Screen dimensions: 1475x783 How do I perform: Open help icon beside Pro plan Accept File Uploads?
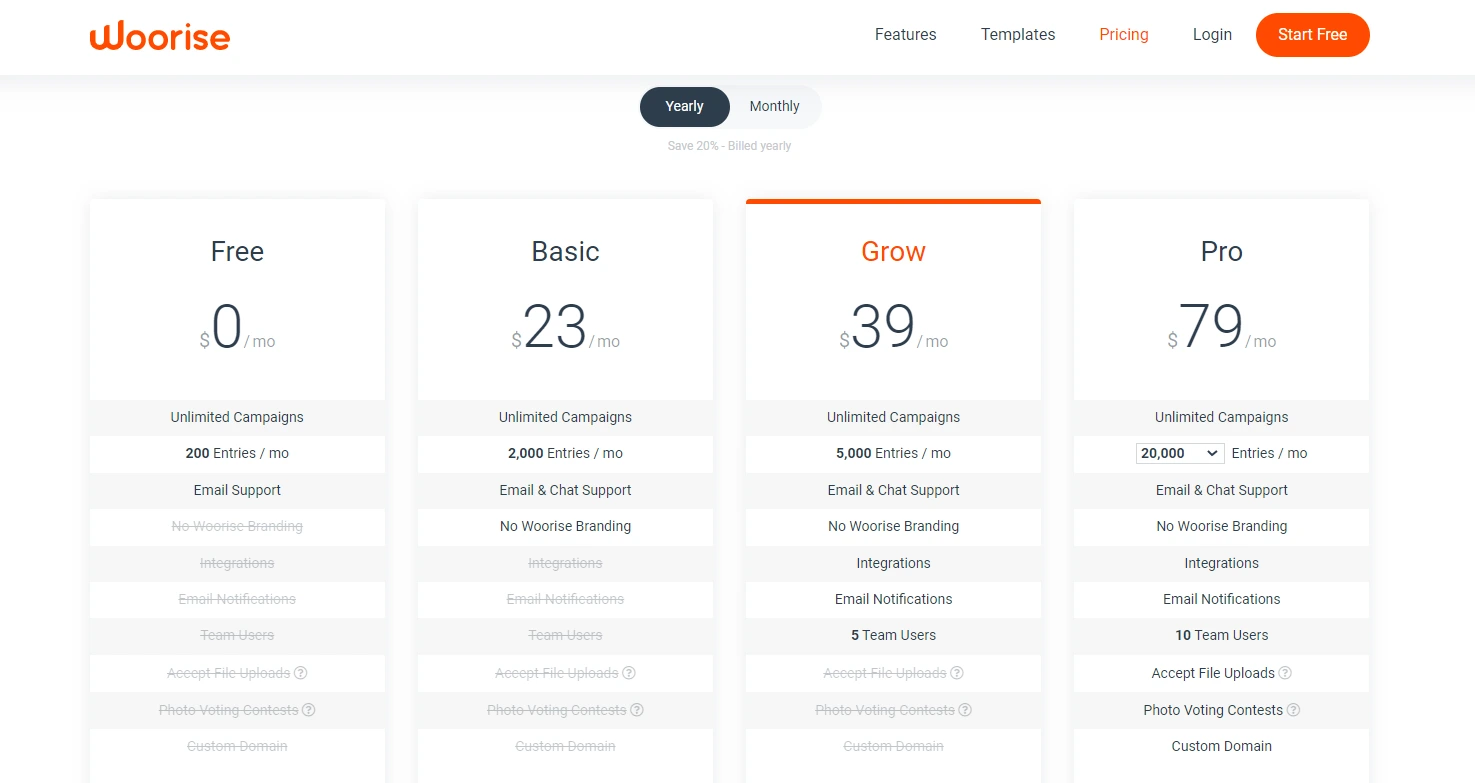coord(1285,673)
